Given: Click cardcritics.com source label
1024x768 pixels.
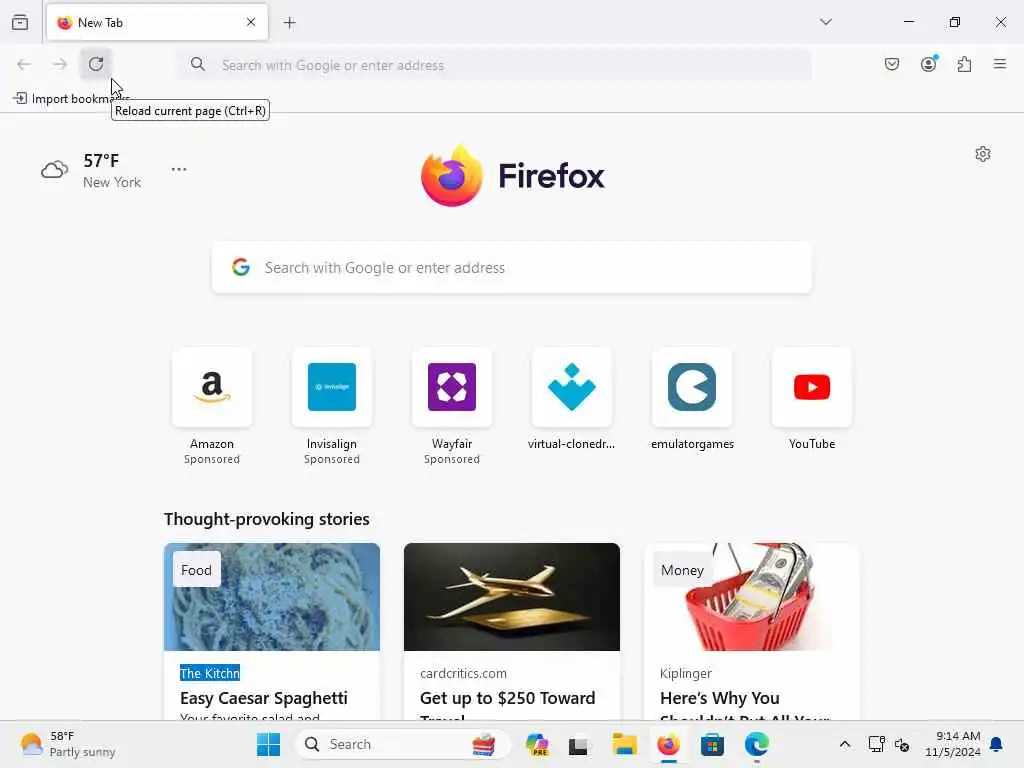Looking at the screenshot, I should click(x=463, y=673).
